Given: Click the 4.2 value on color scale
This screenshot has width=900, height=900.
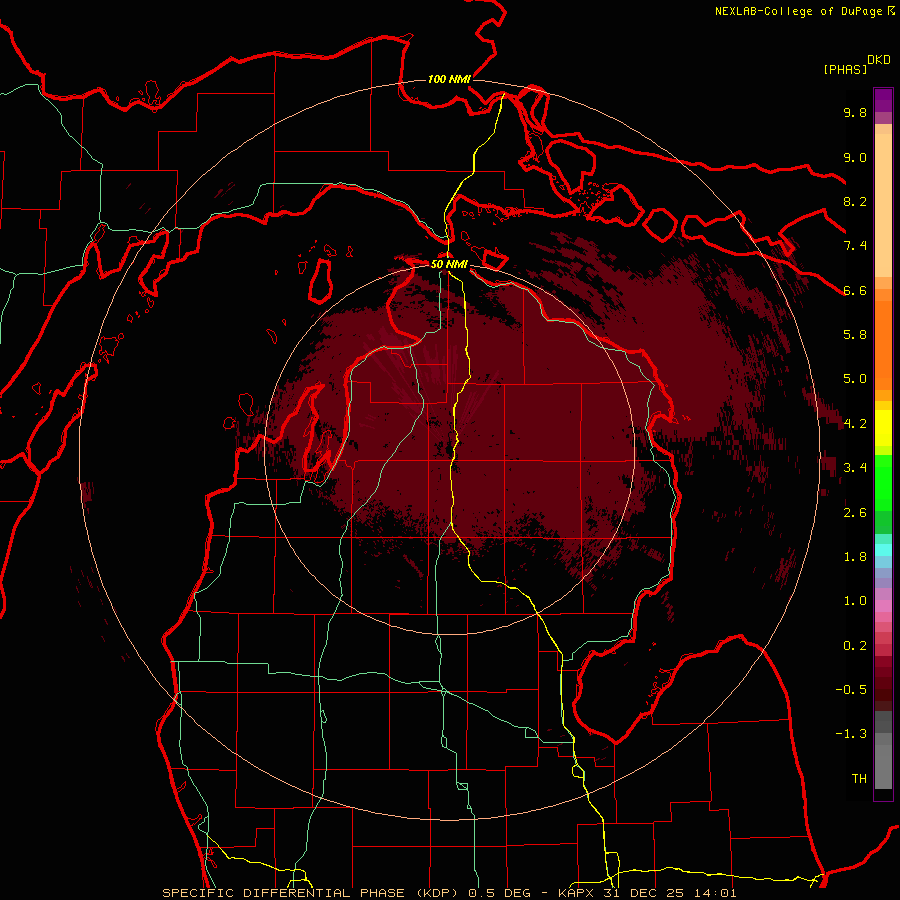Looking at the screenshot, I should [x=855, y=424].
